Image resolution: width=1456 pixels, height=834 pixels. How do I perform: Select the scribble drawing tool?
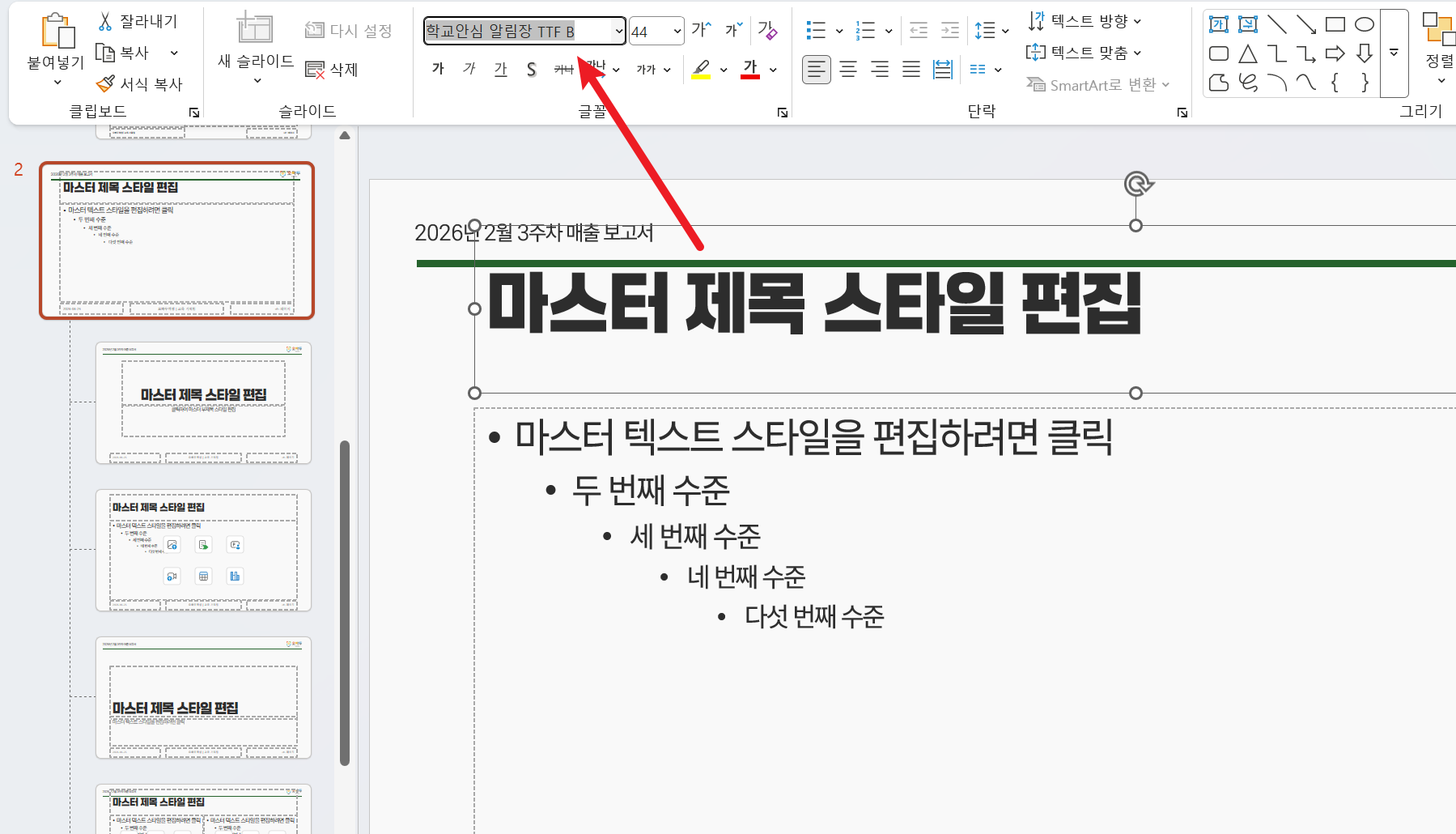point(1248,82)
